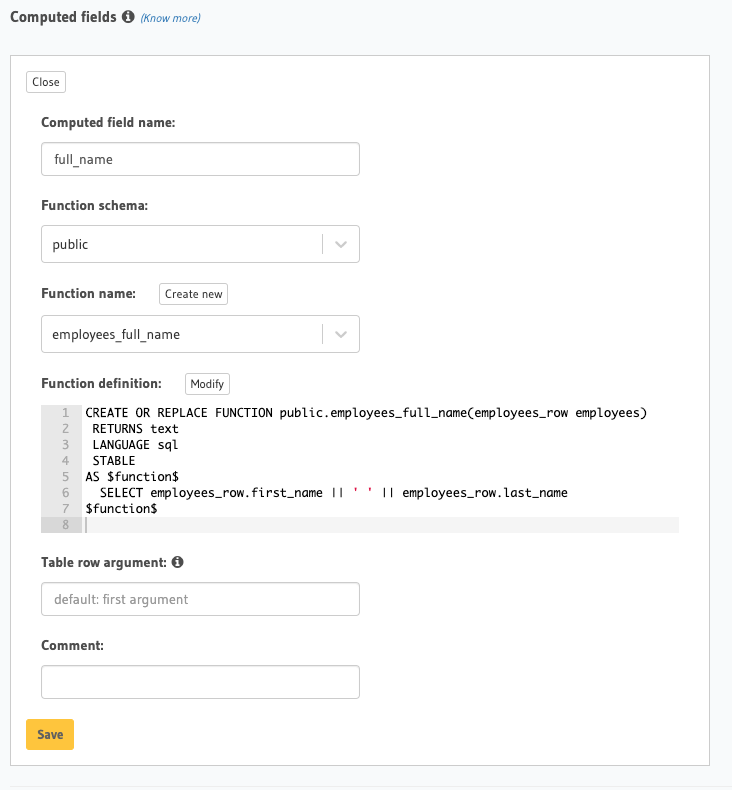The image size is (732, 790).
Task: Place cursor on the LANGUAGE sql line
Action: (x=136, y=445)
